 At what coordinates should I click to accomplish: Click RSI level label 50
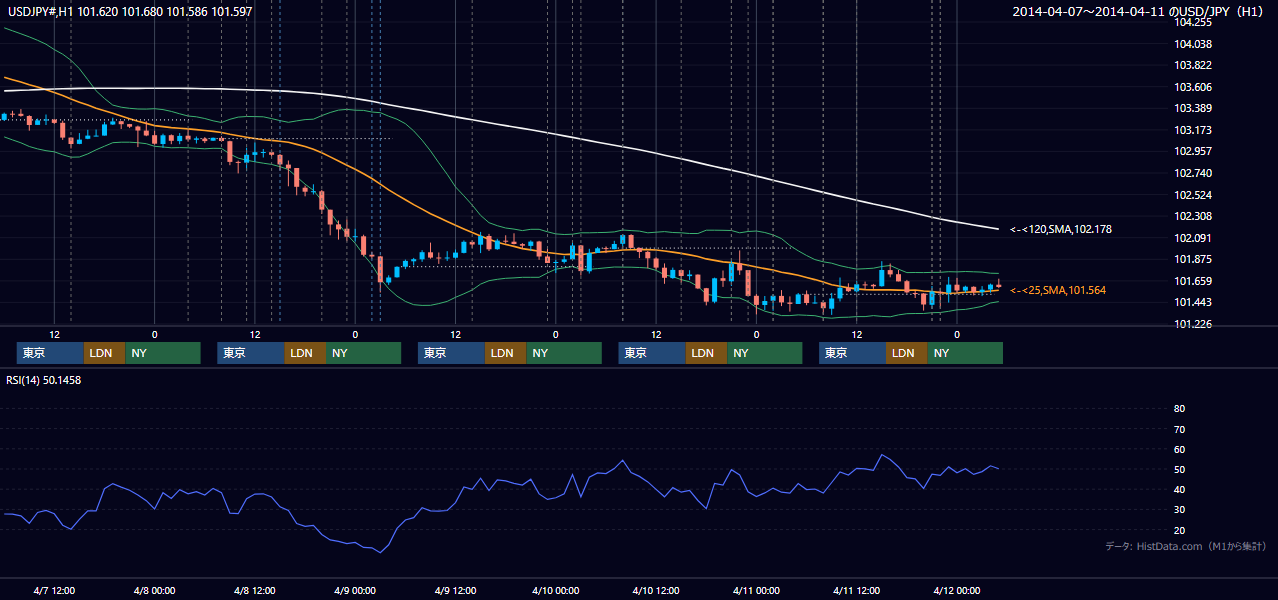coord(1179,469)
